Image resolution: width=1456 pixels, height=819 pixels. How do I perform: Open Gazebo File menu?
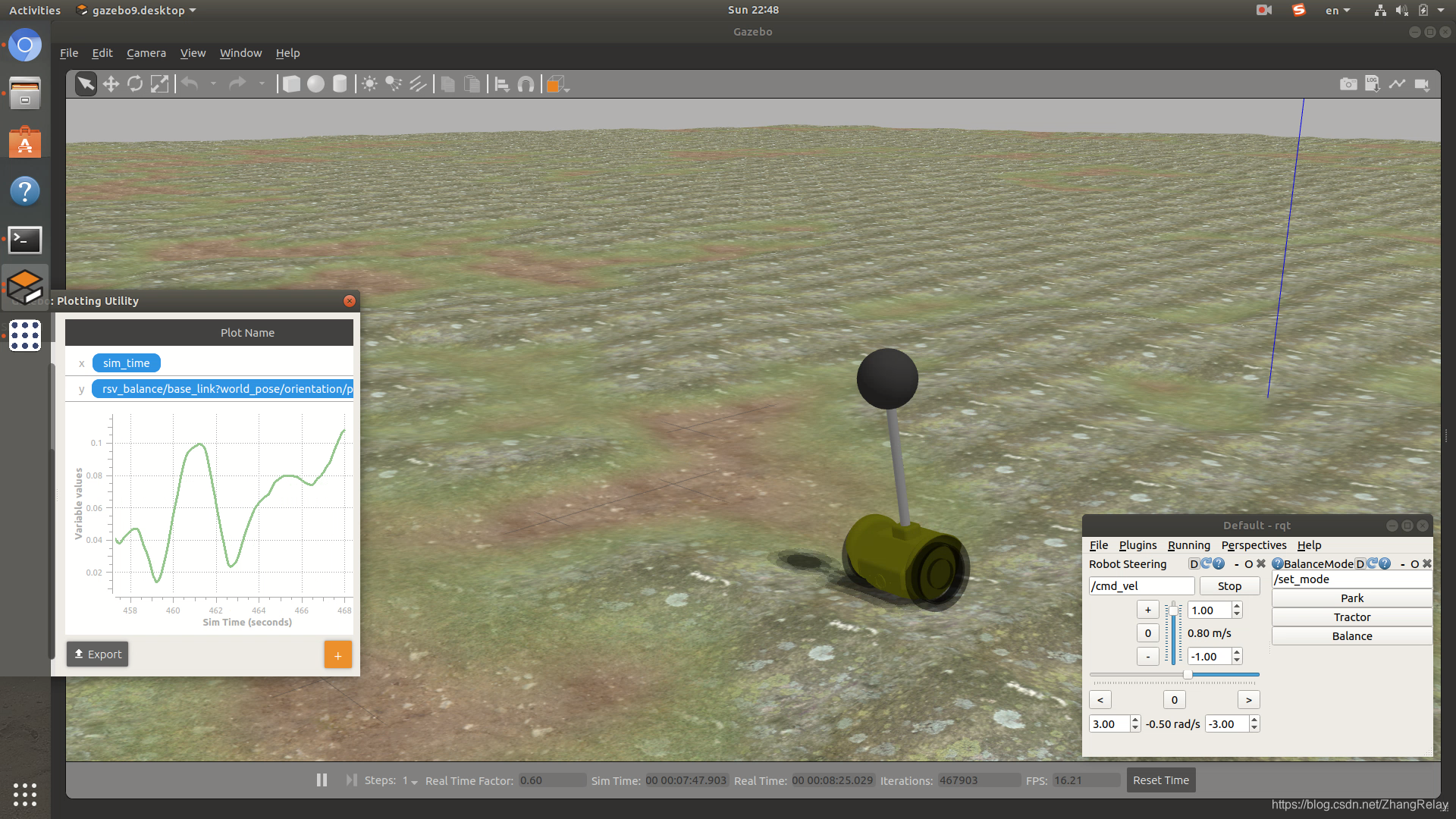click(69, 53)
